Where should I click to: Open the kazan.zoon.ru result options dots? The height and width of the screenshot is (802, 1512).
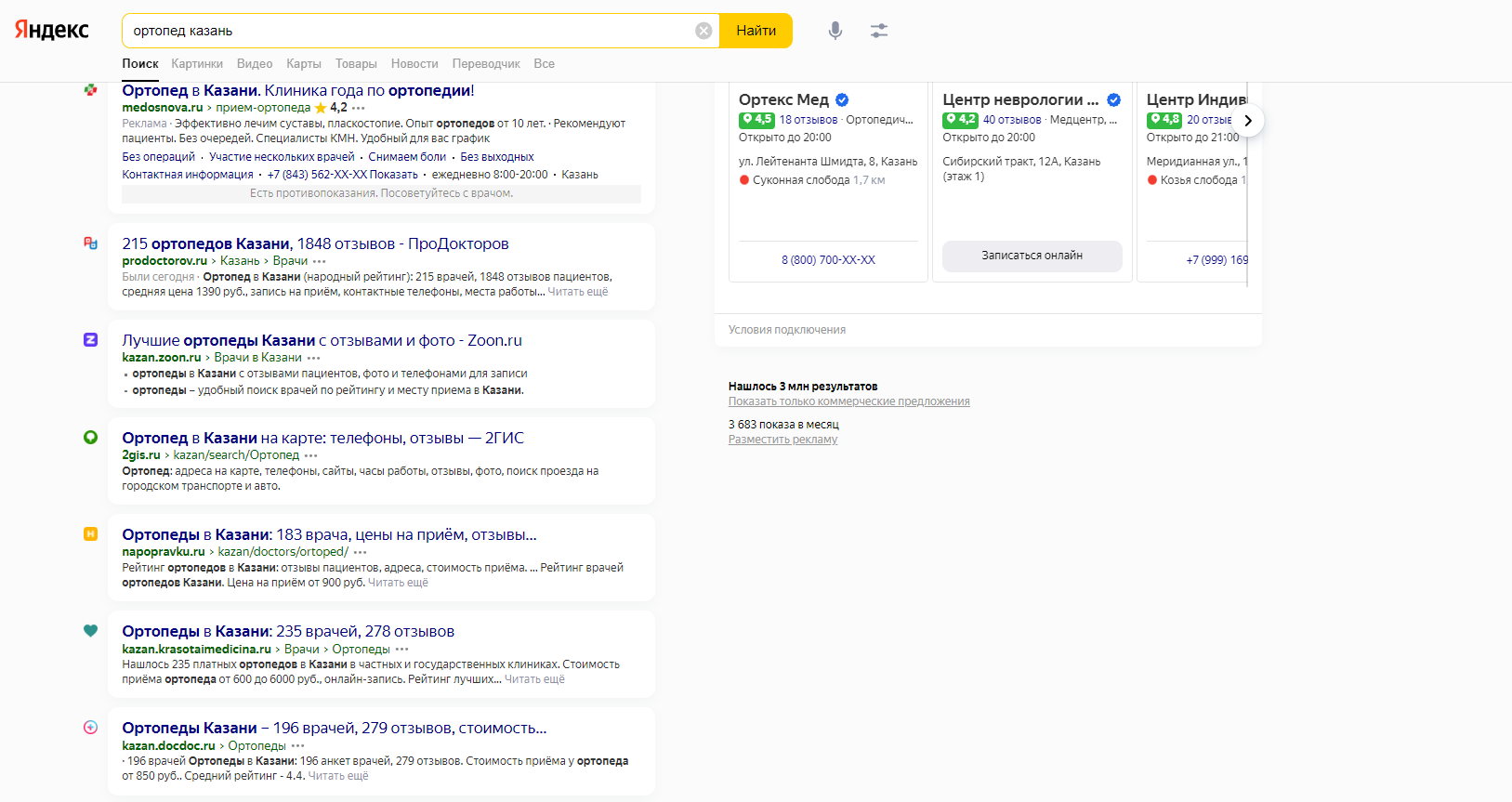pyautogui.click(x=314, y=358)
